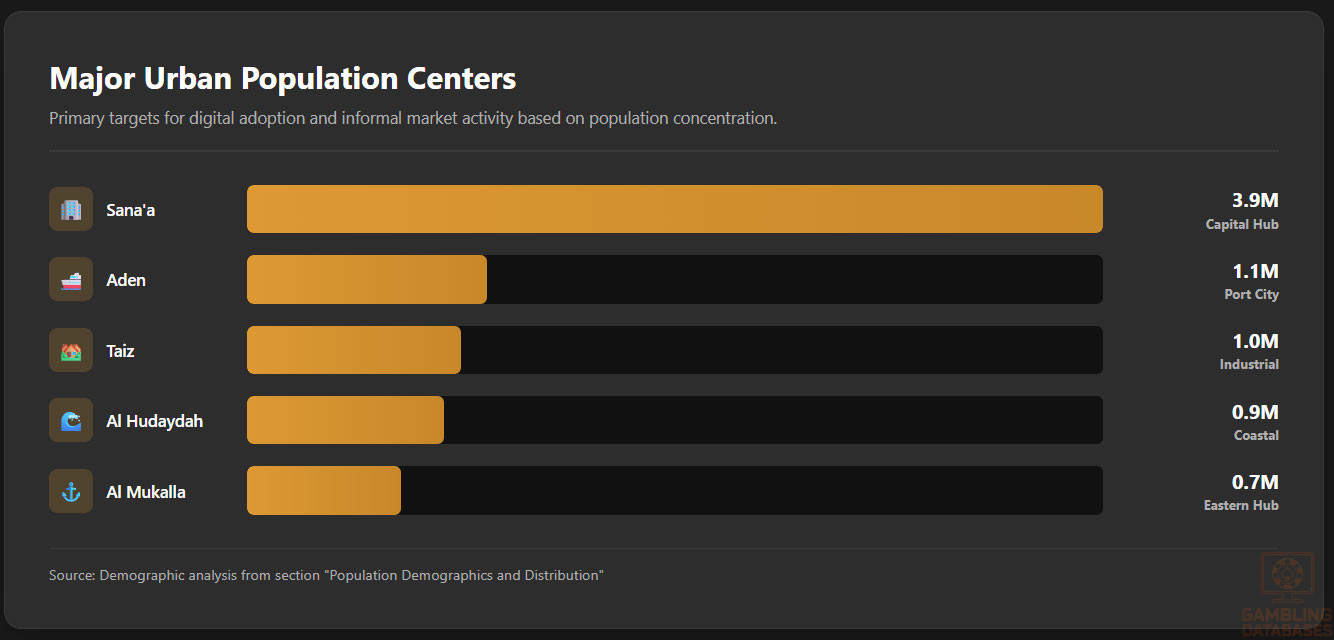Click the Source demographic analysis footnote
1334x640 pixels.
coord(326,576)
